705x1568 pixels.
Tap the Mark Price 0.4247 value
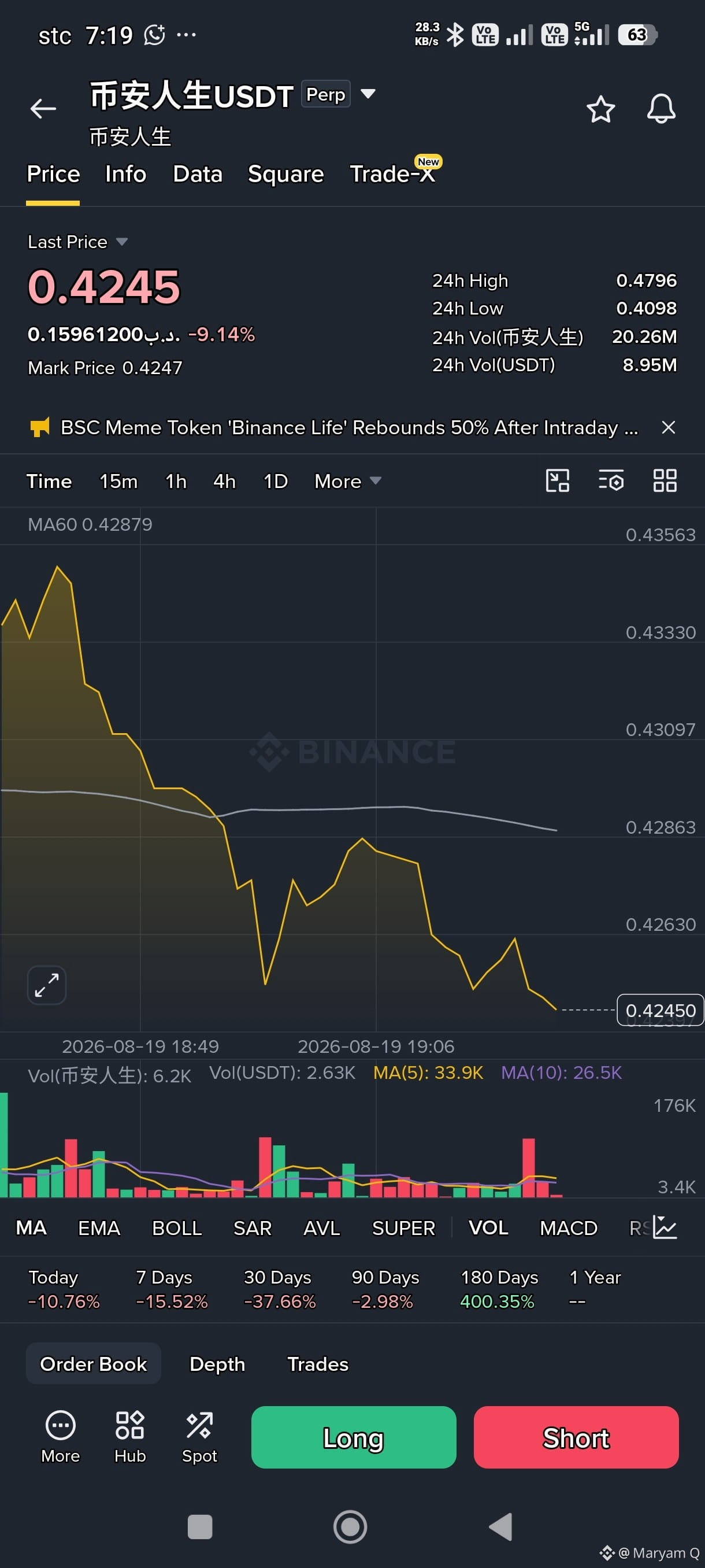(x=152, y=368)
